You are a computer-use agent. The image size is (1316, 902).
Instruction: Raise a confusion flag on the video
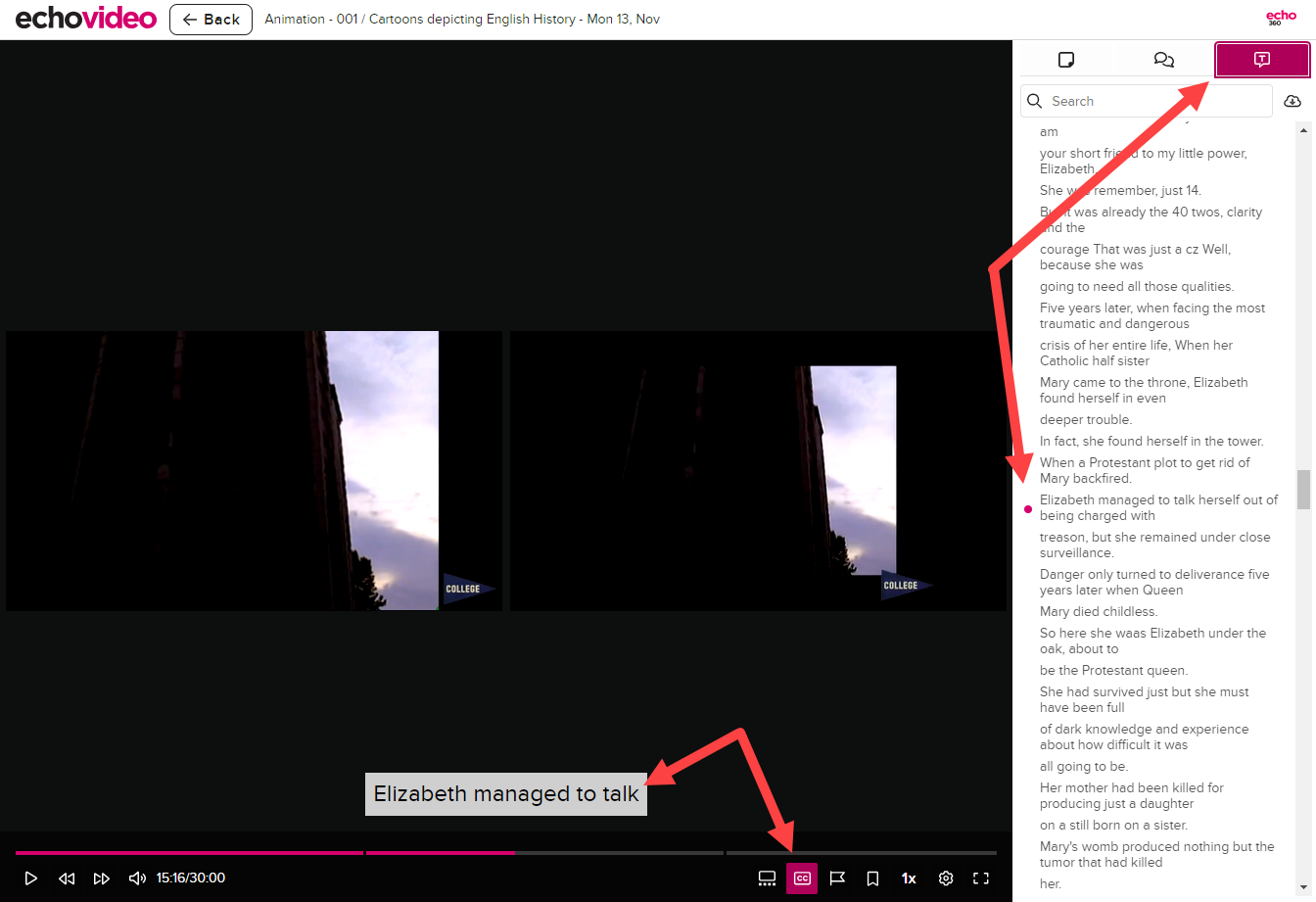837,878
